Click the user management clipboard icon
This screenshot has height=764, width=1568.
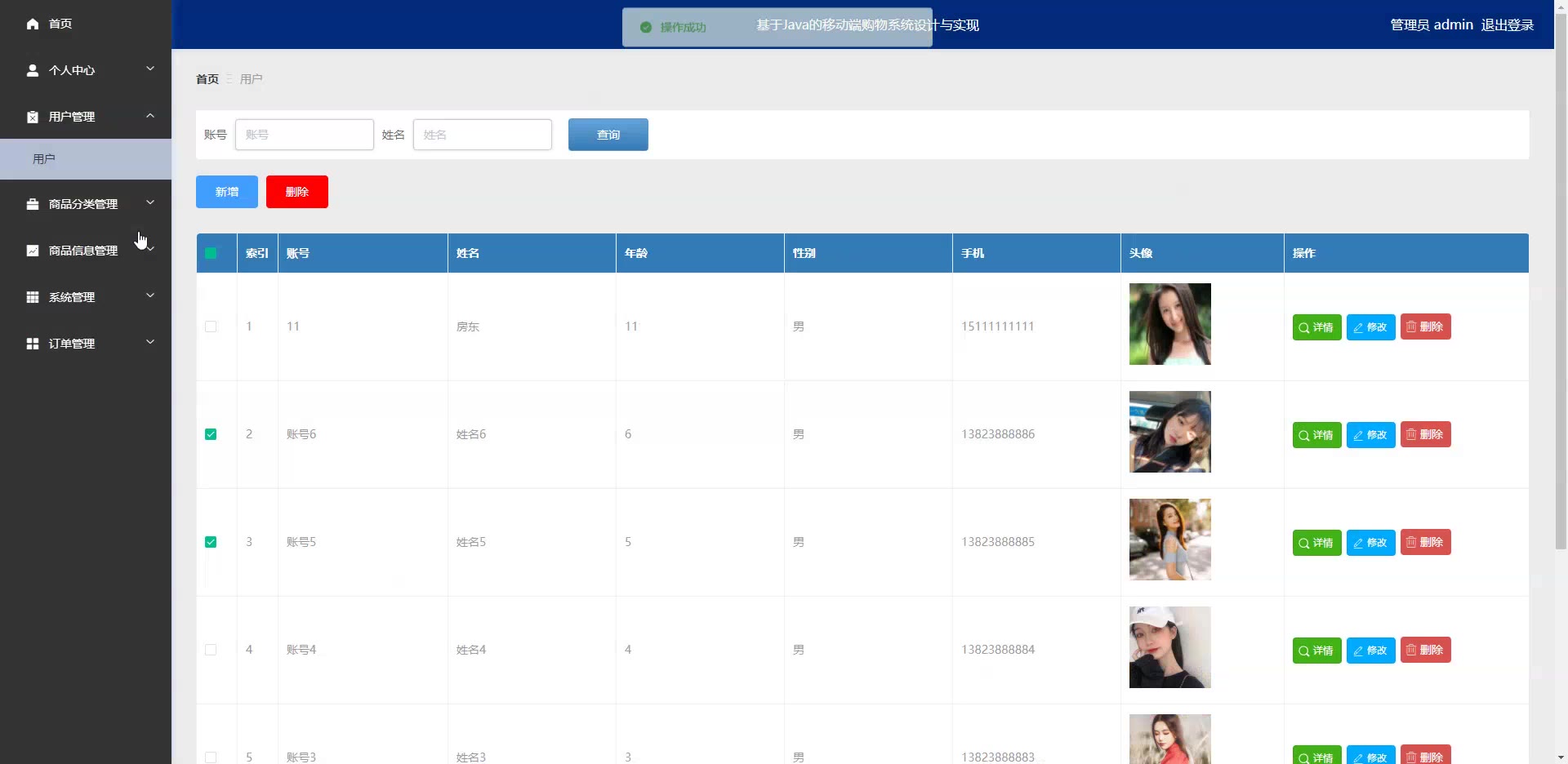[33, 117]
